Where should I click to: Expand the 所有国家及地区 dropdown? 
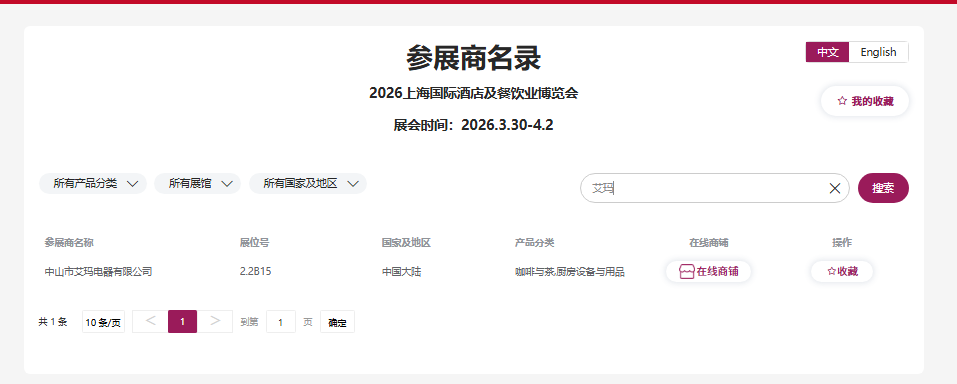(x=308, y=183)
